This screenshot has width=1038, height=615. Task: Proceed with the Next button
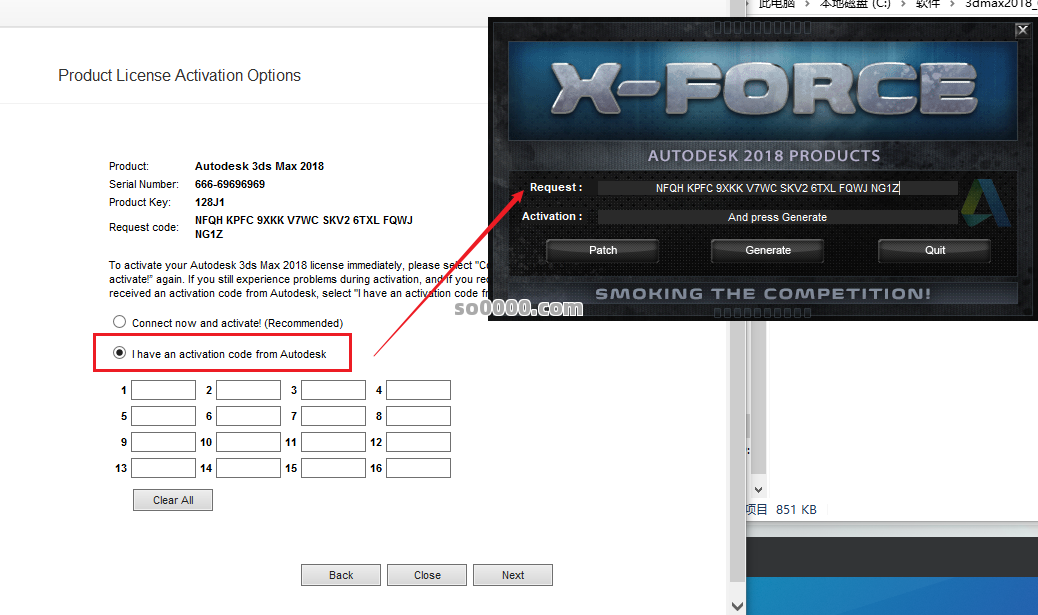click(x=512, y=575)
